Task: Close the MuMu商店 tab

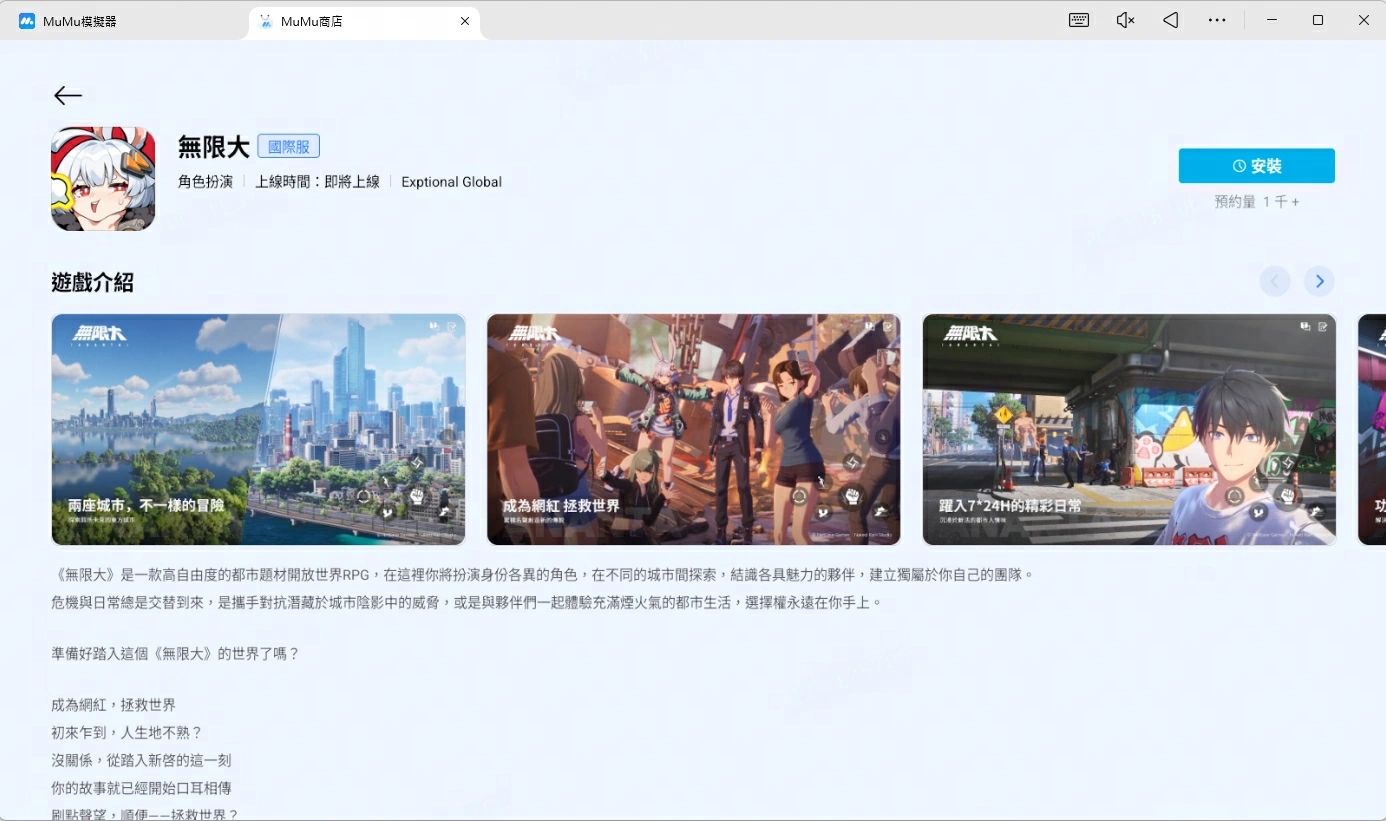Action: point(465,21)
